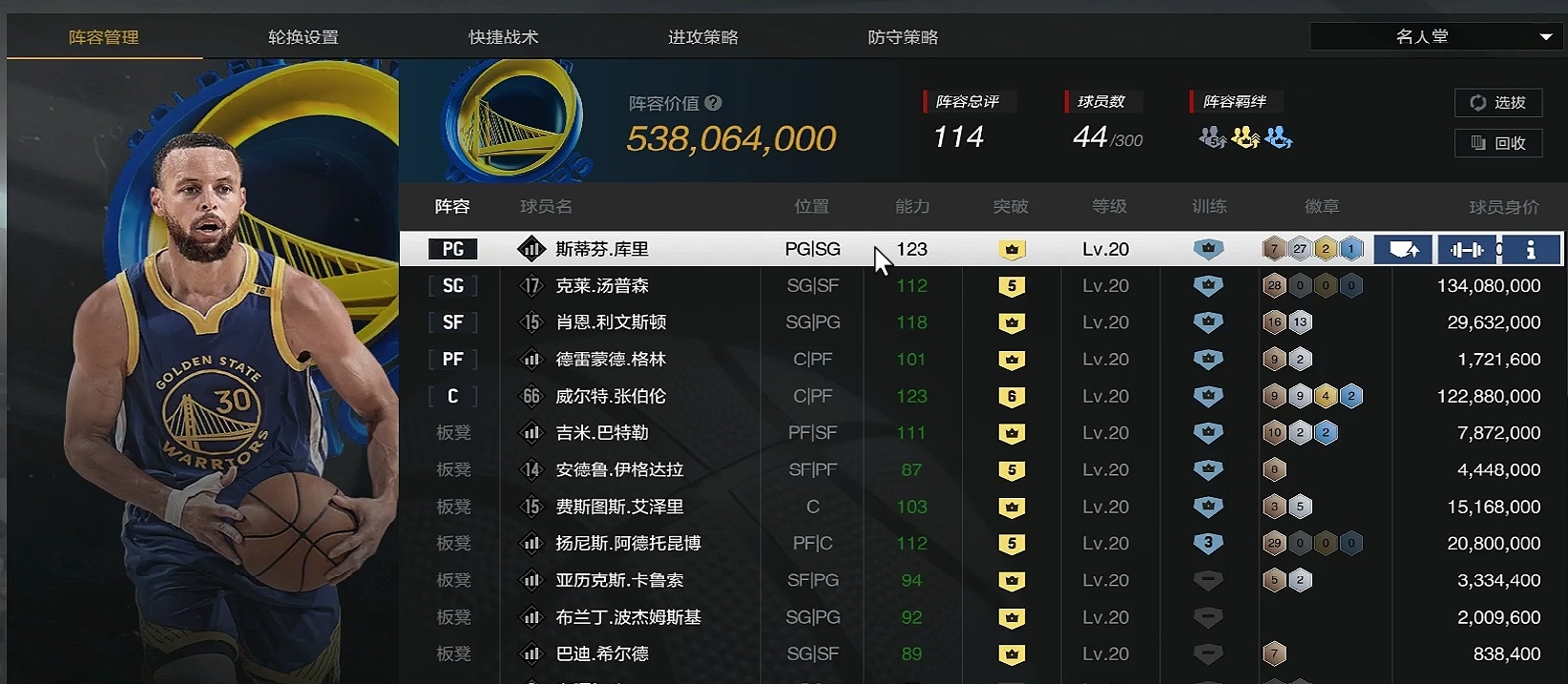This screenshot has width=1568, height=684.
Task: Select player 巴迪.希尔德
Action: [x=602, y=654]
